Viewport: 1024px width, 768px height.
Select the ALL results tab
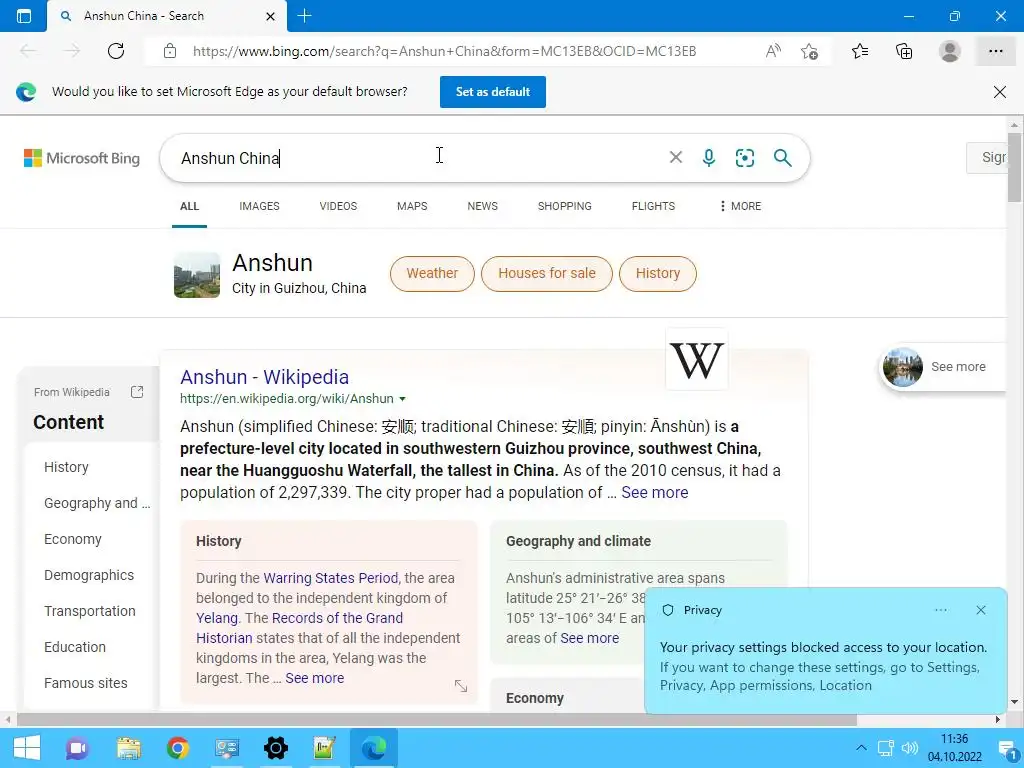coord(189,206)
